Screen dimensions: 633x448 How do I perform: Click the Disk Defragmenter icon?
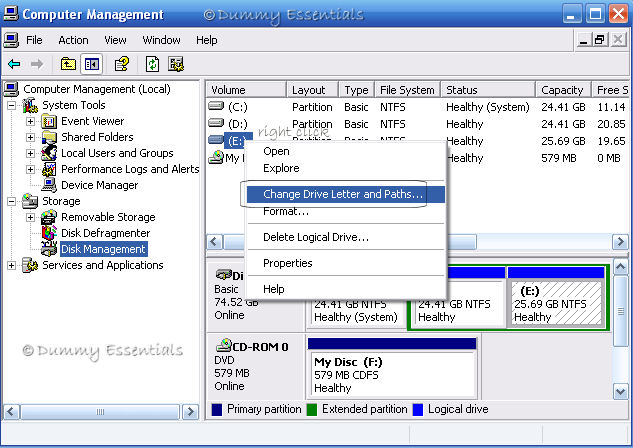point(49,233)
